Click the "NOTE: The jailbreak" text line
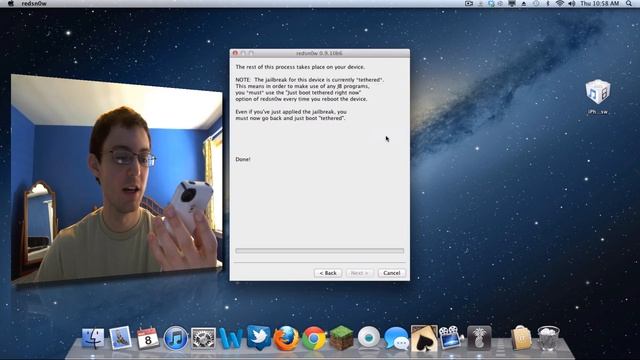Screen dimensions: 640x360 pos(309,80)
